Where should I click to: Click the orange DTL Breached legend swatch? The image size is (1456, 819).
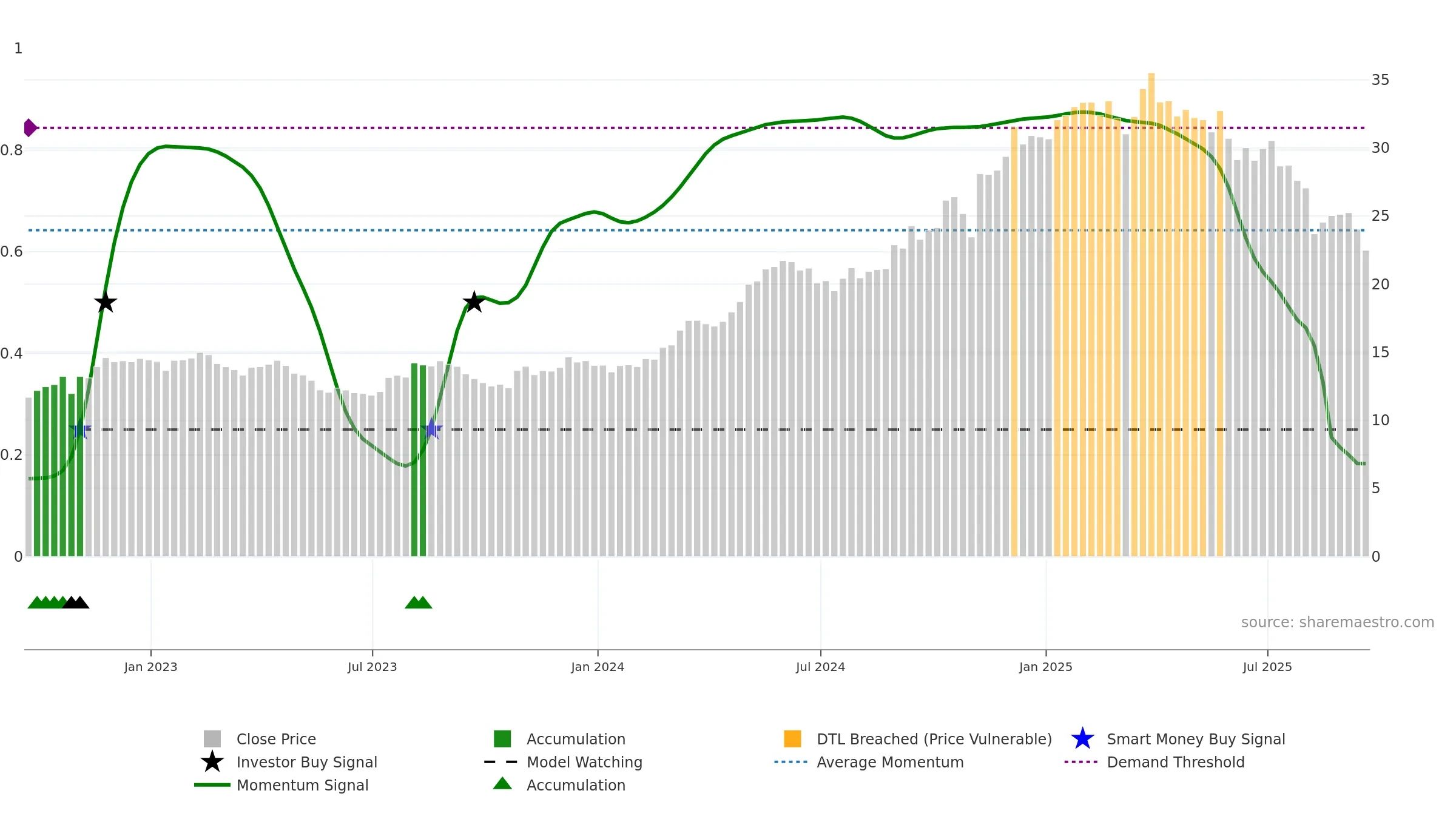click(792, 739)
